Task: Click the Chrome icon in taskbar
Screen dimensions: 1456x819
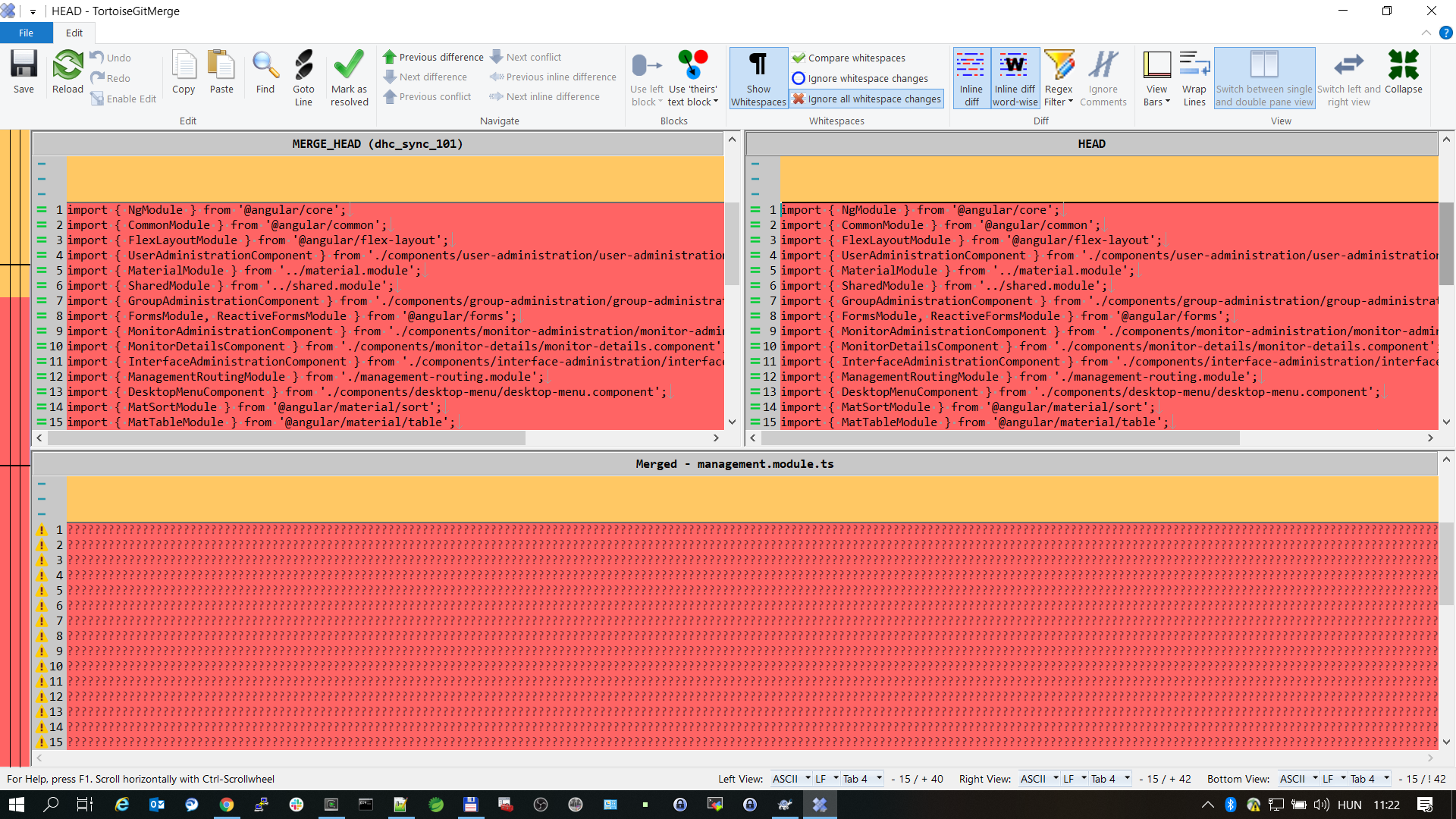Action: 227,805
